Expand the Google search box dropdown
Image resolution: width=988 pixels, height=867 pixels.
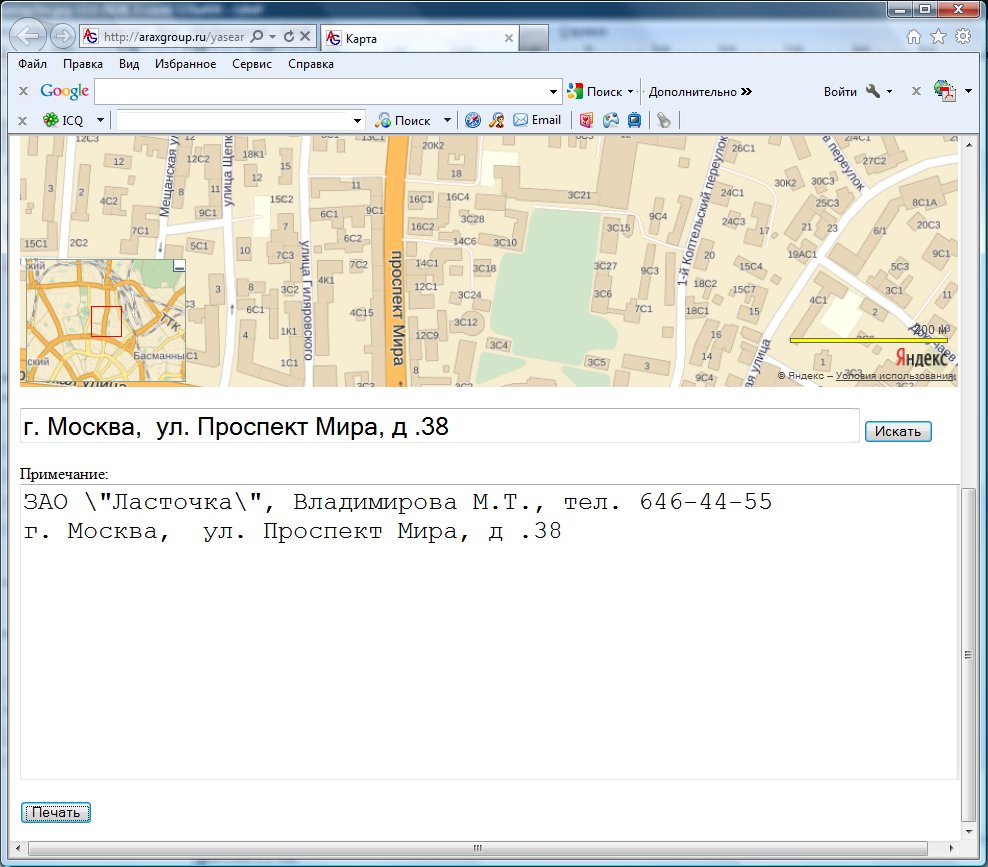click(555, 92)
